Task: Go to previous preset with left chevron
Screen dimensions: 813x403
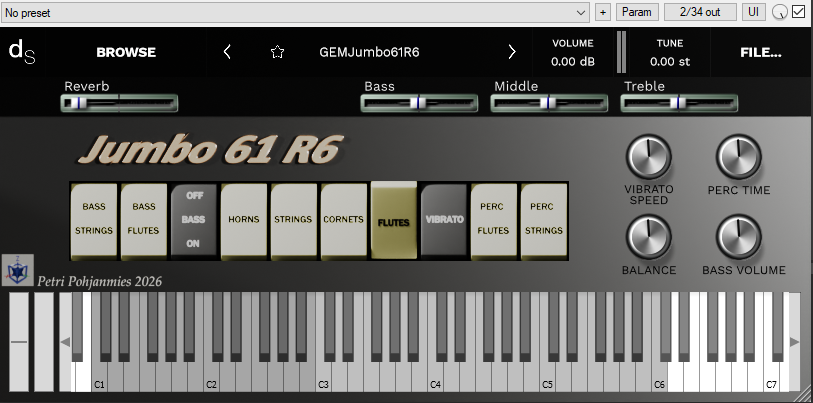Action: pos(227,52)
